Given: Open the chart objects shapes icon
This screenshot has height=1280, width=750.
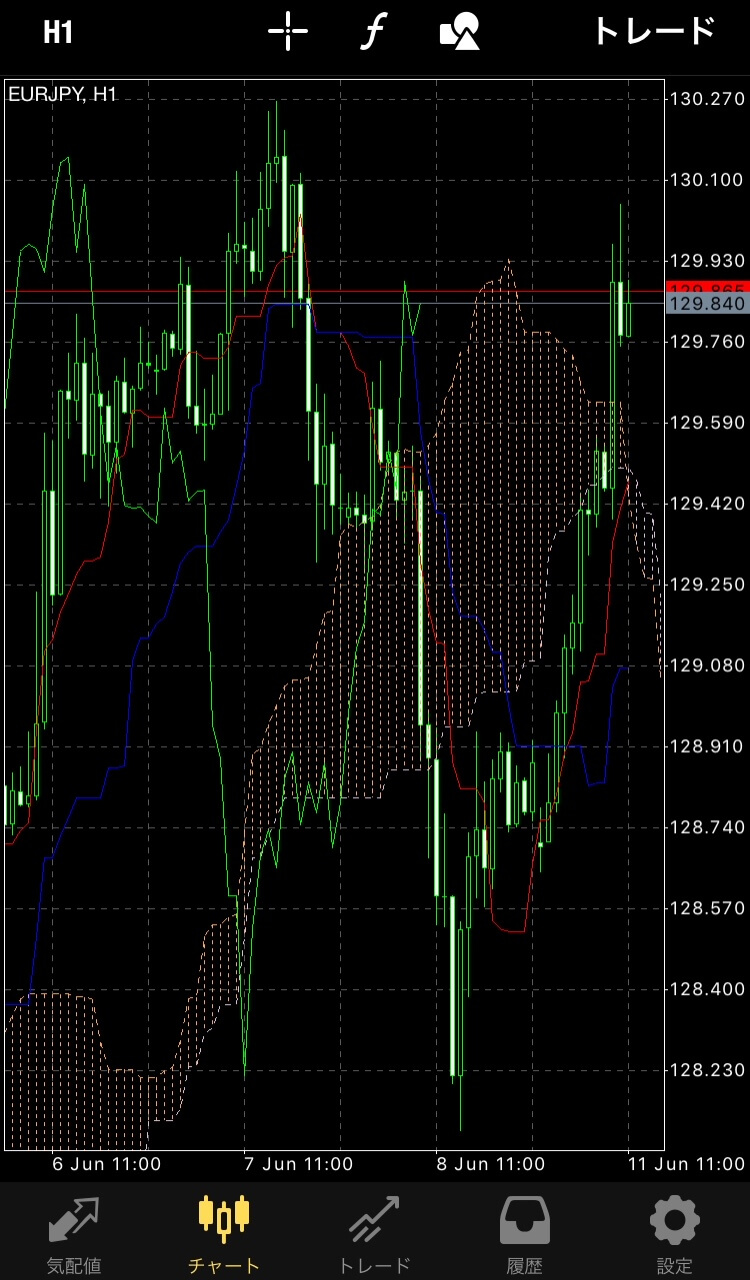Looking at the screenshot, I should (460, 32).
